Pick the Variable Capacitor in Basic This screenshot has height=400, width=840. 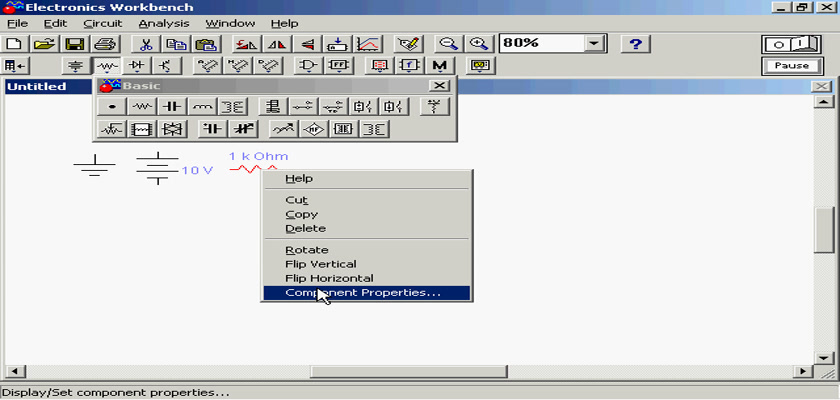(x=243, y=129)
